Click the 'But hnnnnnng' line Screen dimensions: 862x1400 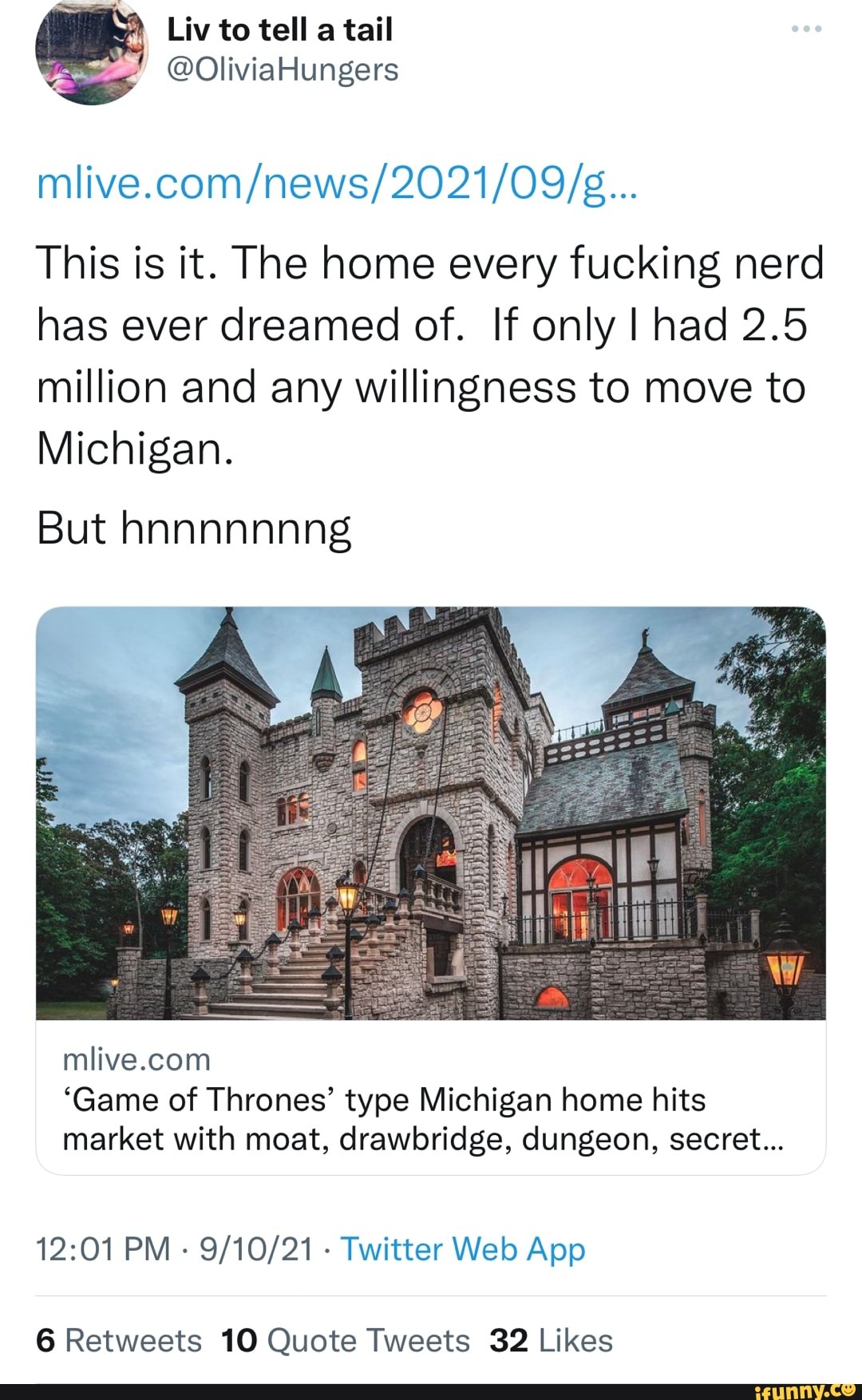point(194,528)
